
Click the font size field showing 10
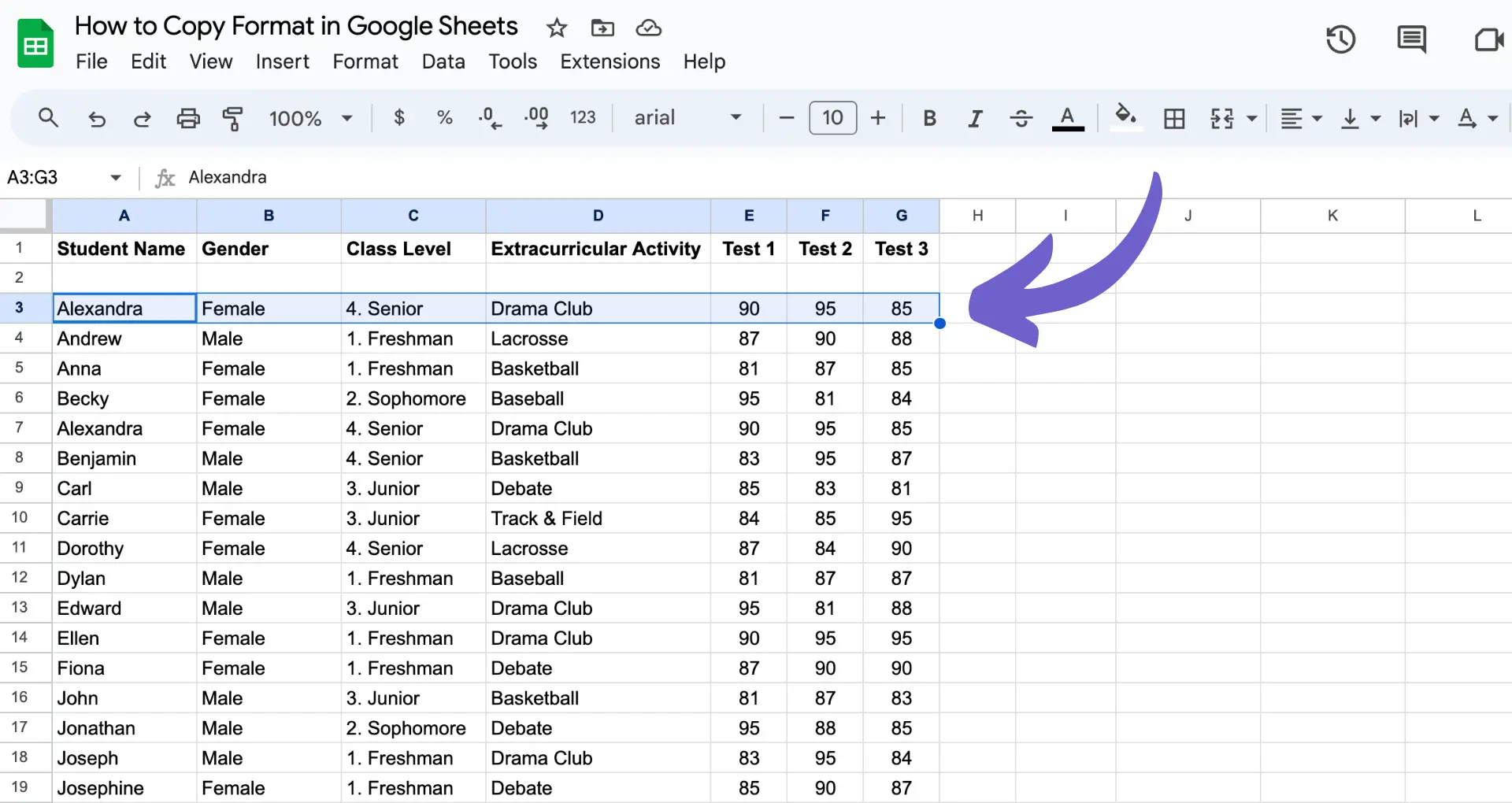click(x=832, y=118)
